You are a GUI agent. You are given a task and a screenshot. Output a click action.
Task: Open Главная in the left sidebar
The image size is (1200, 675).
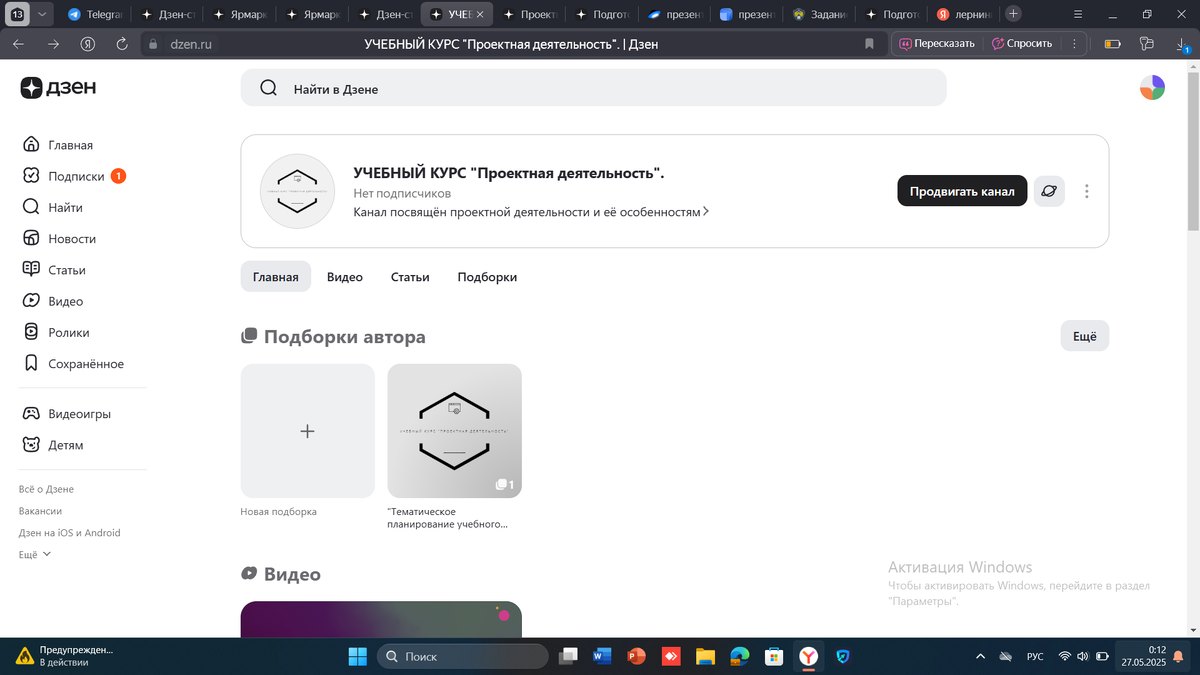coord(58,145)
